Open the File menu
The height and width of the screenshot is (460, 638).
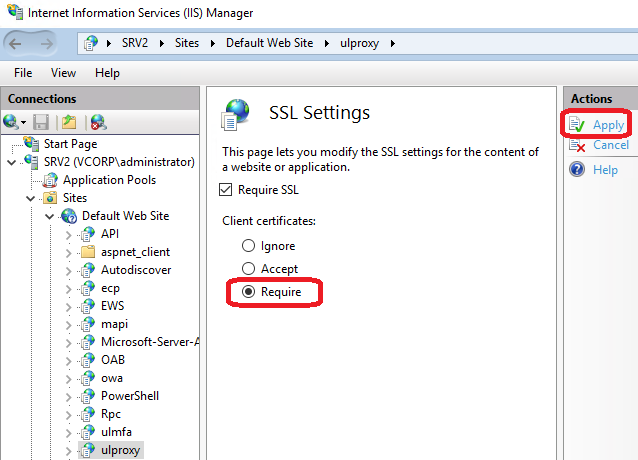[x=23, y=73]
